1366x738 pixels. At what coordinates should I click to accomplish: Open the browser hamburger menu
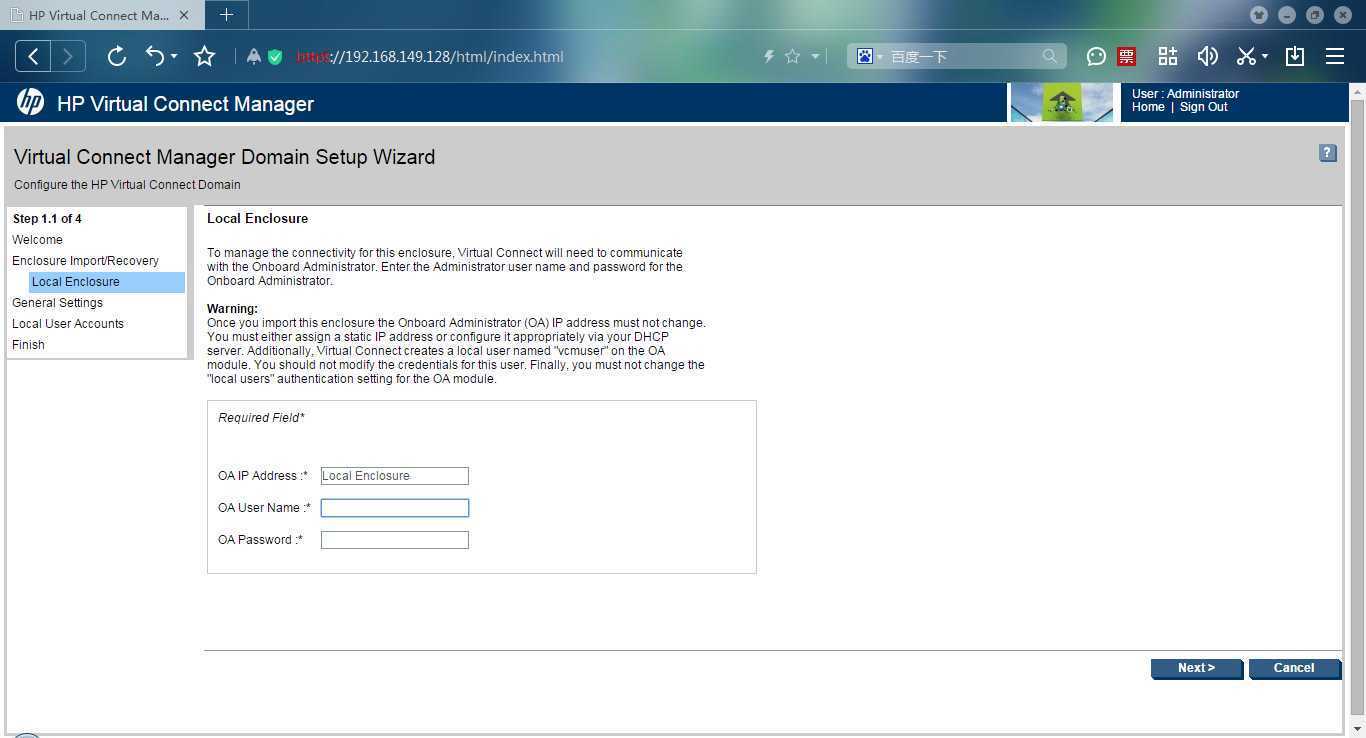pyautogui.click(x=1335, y=56)
